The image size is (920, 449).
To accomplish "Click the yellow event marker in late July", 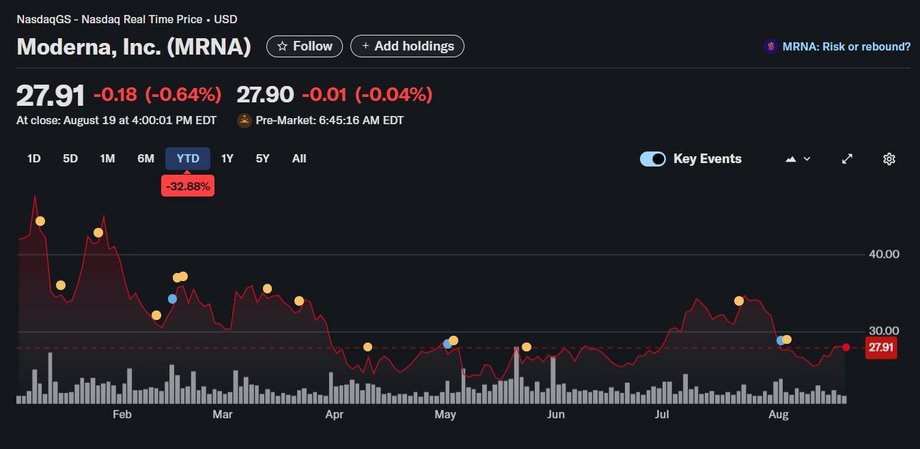I will 739,301.
